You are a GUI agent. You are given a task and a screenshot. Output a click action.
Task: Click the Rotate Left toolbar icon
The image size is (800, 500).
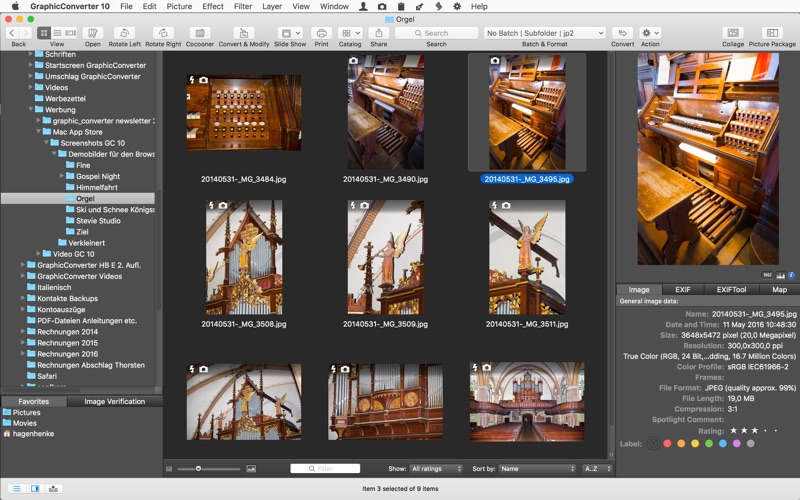[x=124, y=33]
